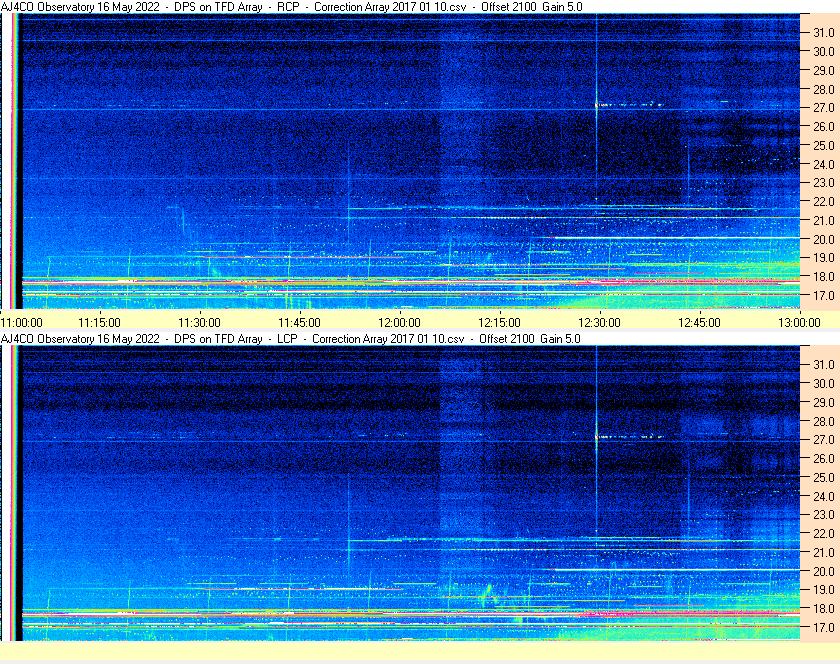Click the 26.0 frequency label on RCP plot
840x664 pixels.
click(x=824, y=126)
